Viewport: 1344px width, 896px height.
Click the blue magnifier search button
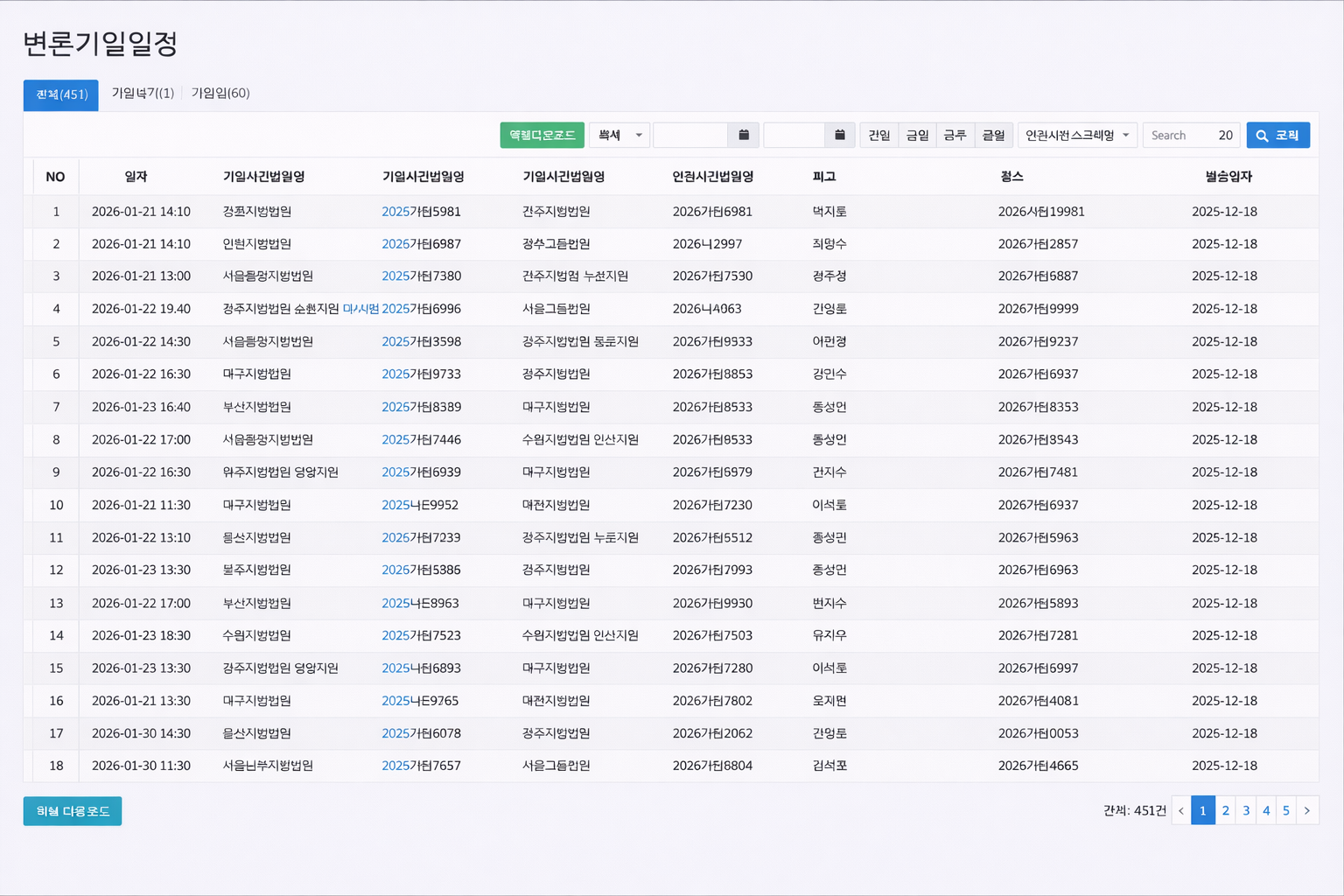point(1277,135)
